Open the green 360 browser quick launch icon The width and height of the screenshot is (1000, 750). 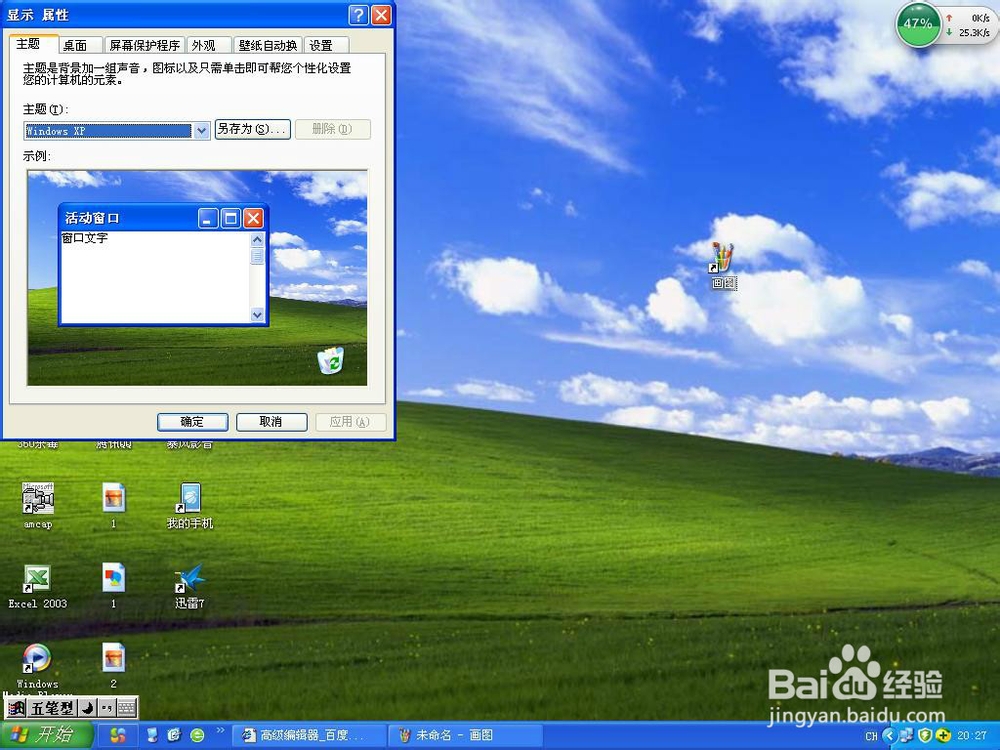click(198, 735)
